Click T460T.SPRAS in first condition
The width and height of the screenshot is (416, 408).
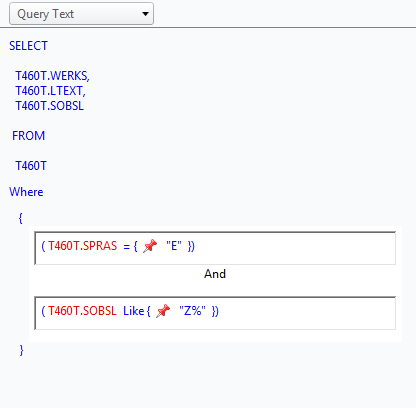83,246
